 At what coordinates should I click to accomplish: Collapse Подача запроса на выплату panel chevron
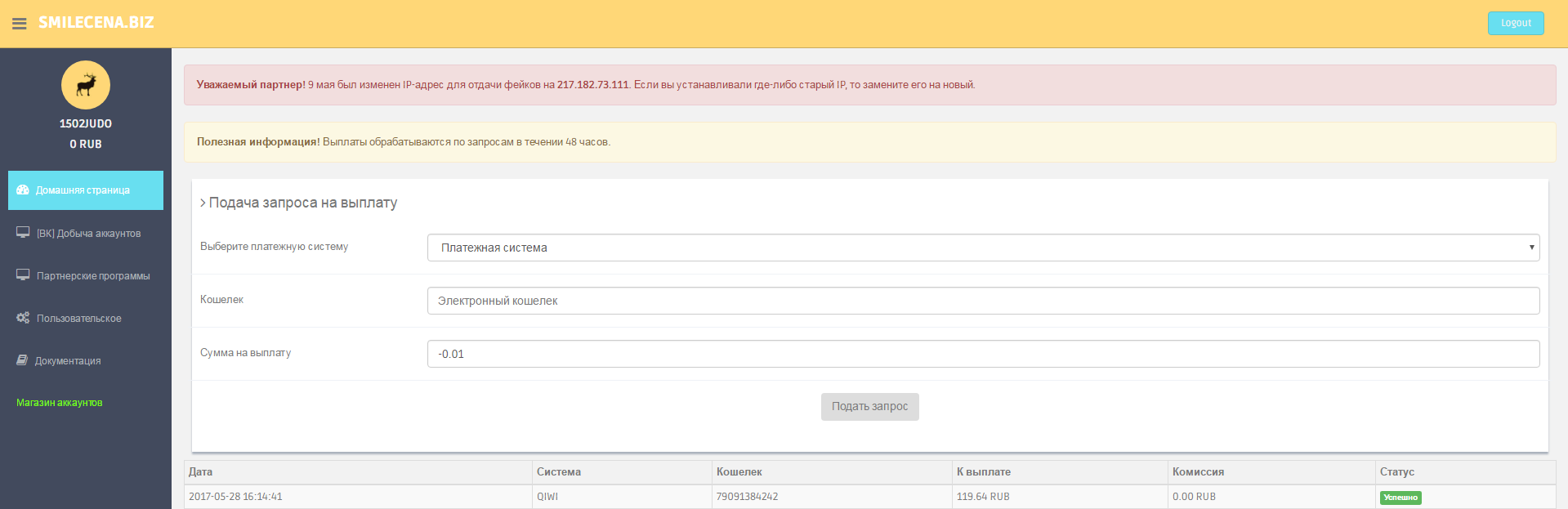[x=203, y=203]
